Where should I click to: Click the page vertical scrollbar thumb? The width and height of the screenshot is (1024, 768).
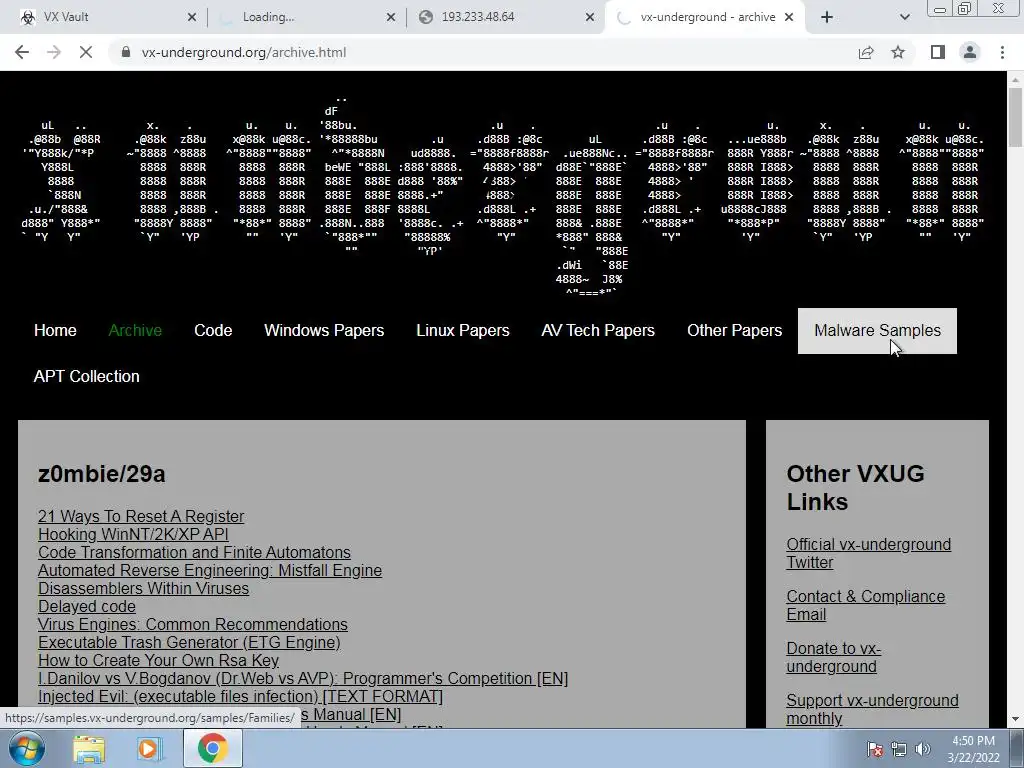1015,118
